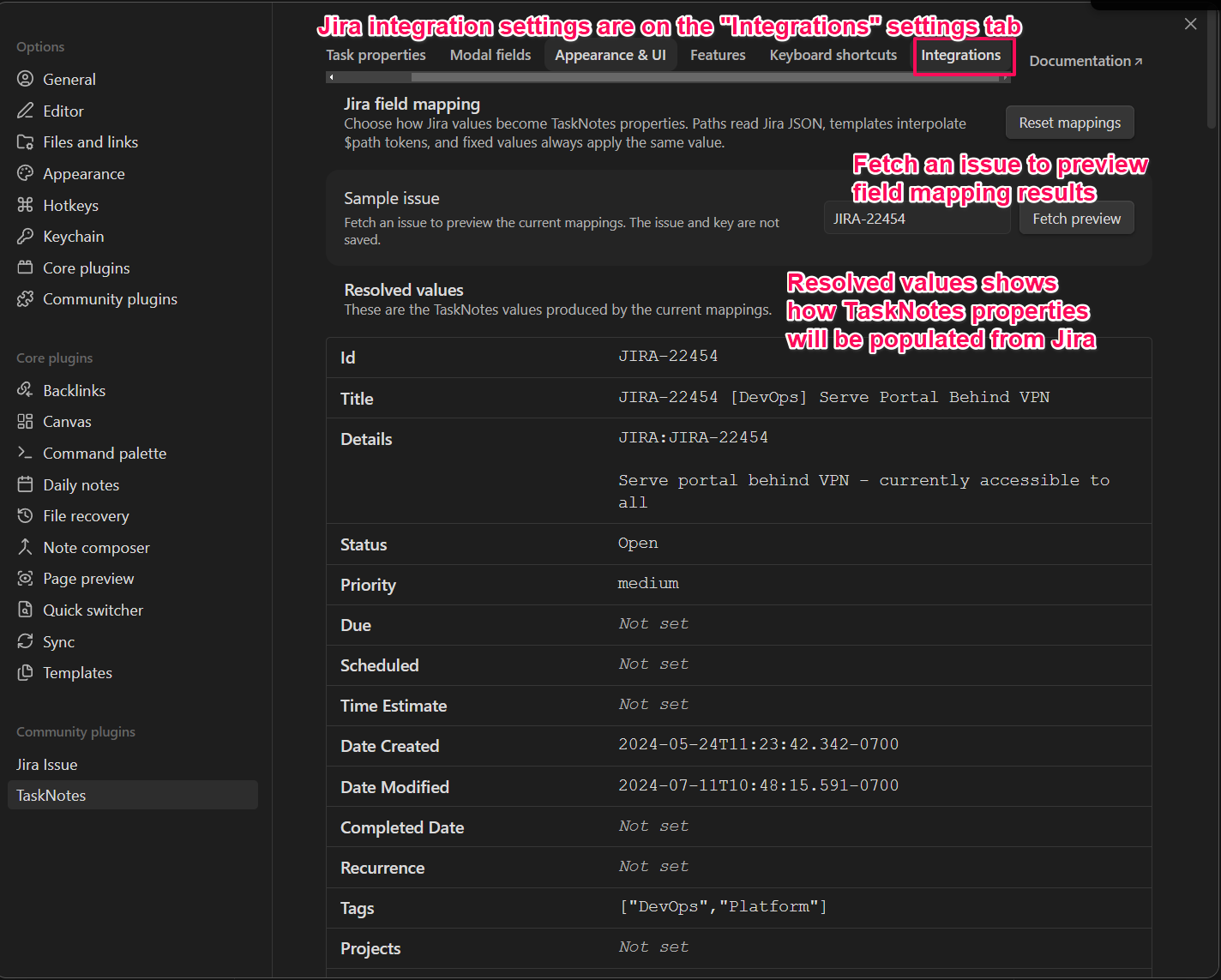
Task: Focus the sample issue key input field
Action: coord(917,219)
